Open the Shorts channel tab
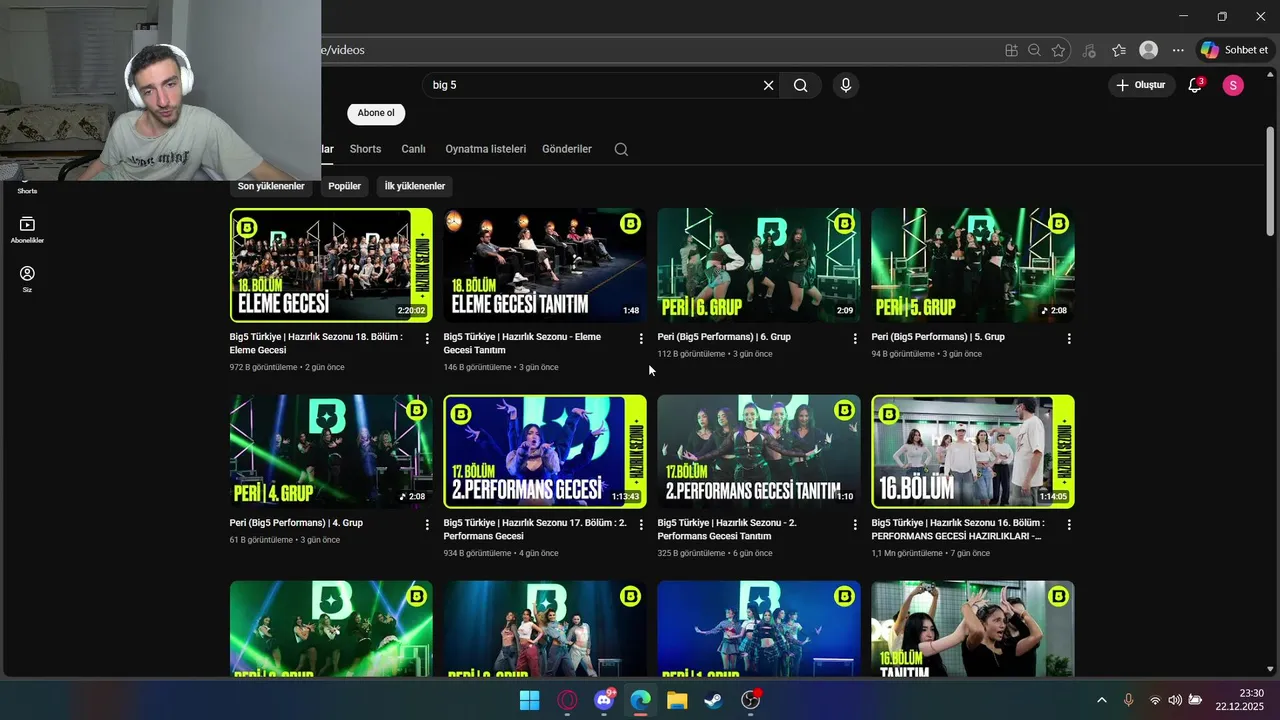Viewport: 1280px width, 720px height. pyautogui.click(x=365, y=149)
